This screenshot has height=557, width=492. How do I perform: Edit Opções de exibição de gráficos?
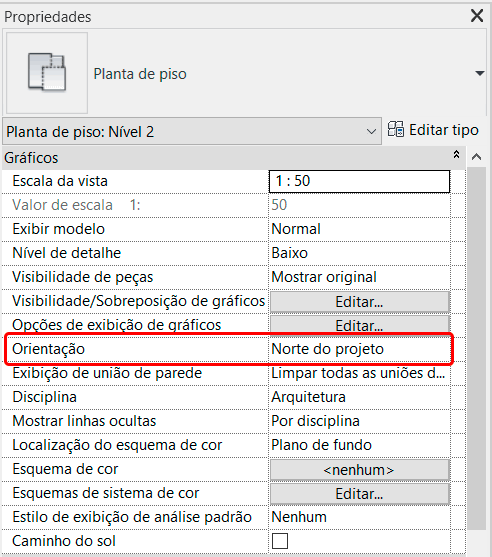(359, 325)
